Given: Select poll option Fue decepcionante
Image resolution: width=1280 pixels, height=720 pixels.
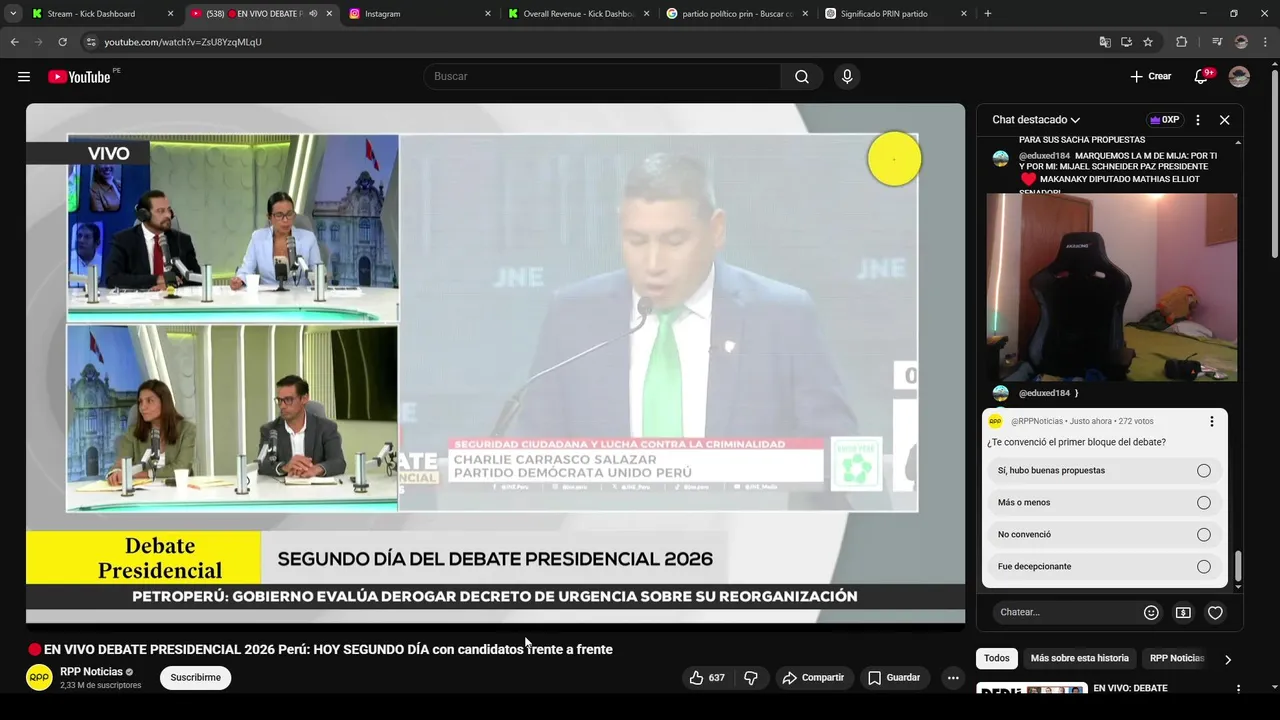Looking at the screenshot, I should (1104, 567).
